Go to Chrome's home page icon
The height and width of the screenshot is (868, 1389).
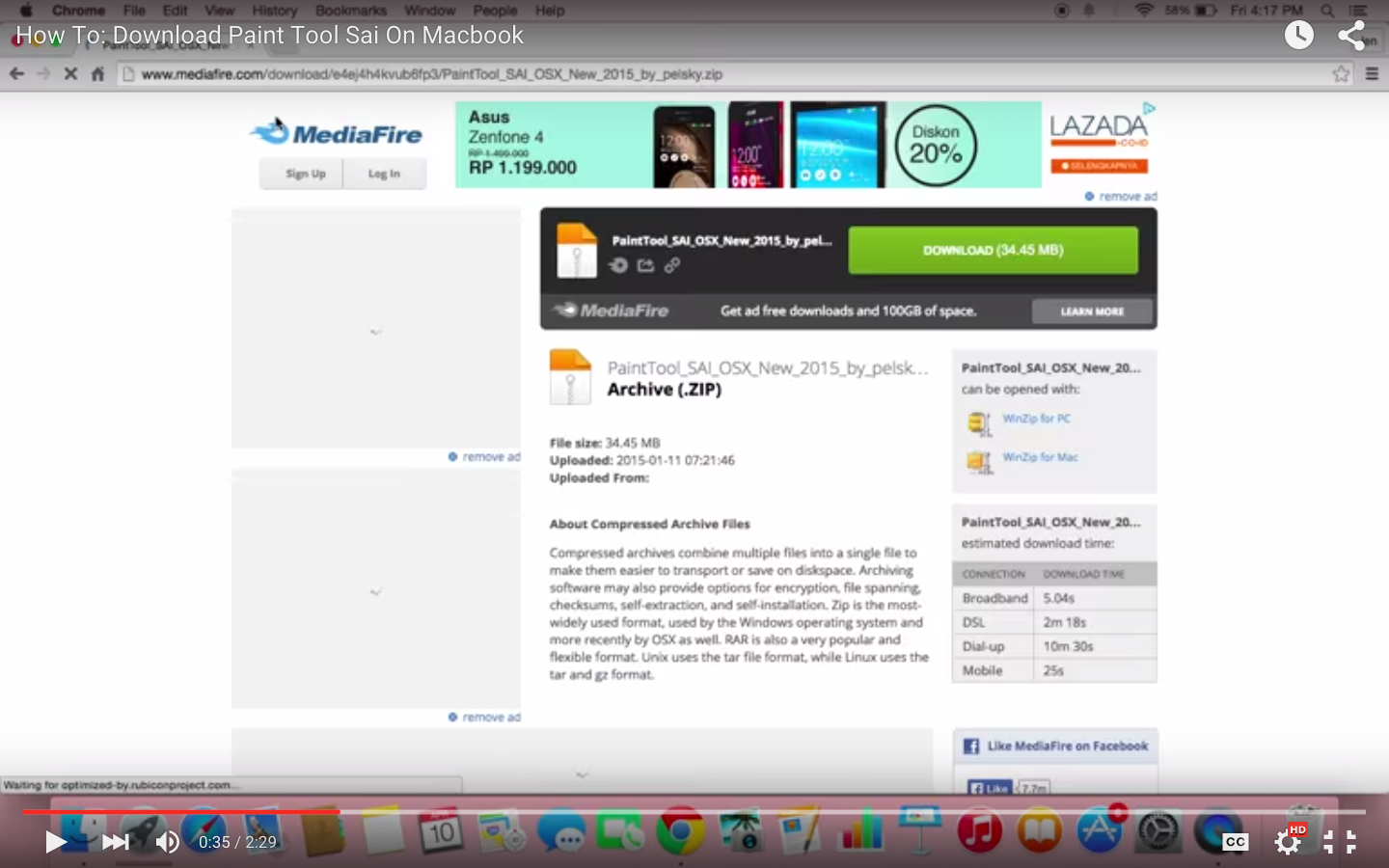[97, 73]
